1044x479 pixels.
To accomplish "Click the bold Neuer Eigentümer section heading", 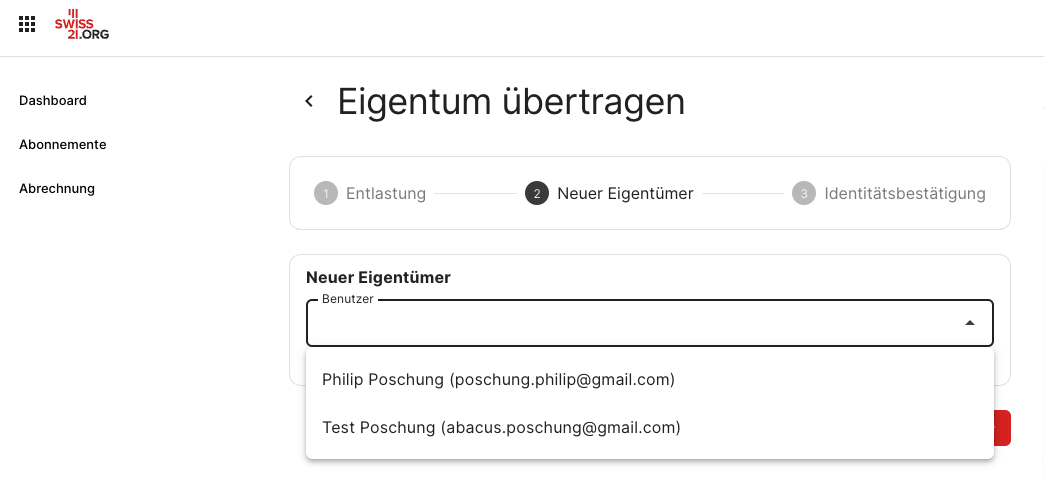I will pyautogui.click(x=378, y=277).
